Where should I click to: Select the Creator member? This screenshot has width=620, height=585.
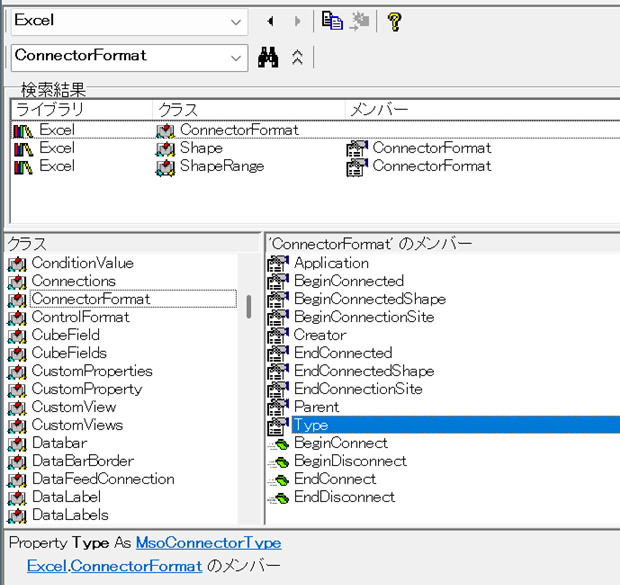tap(320, 335)
